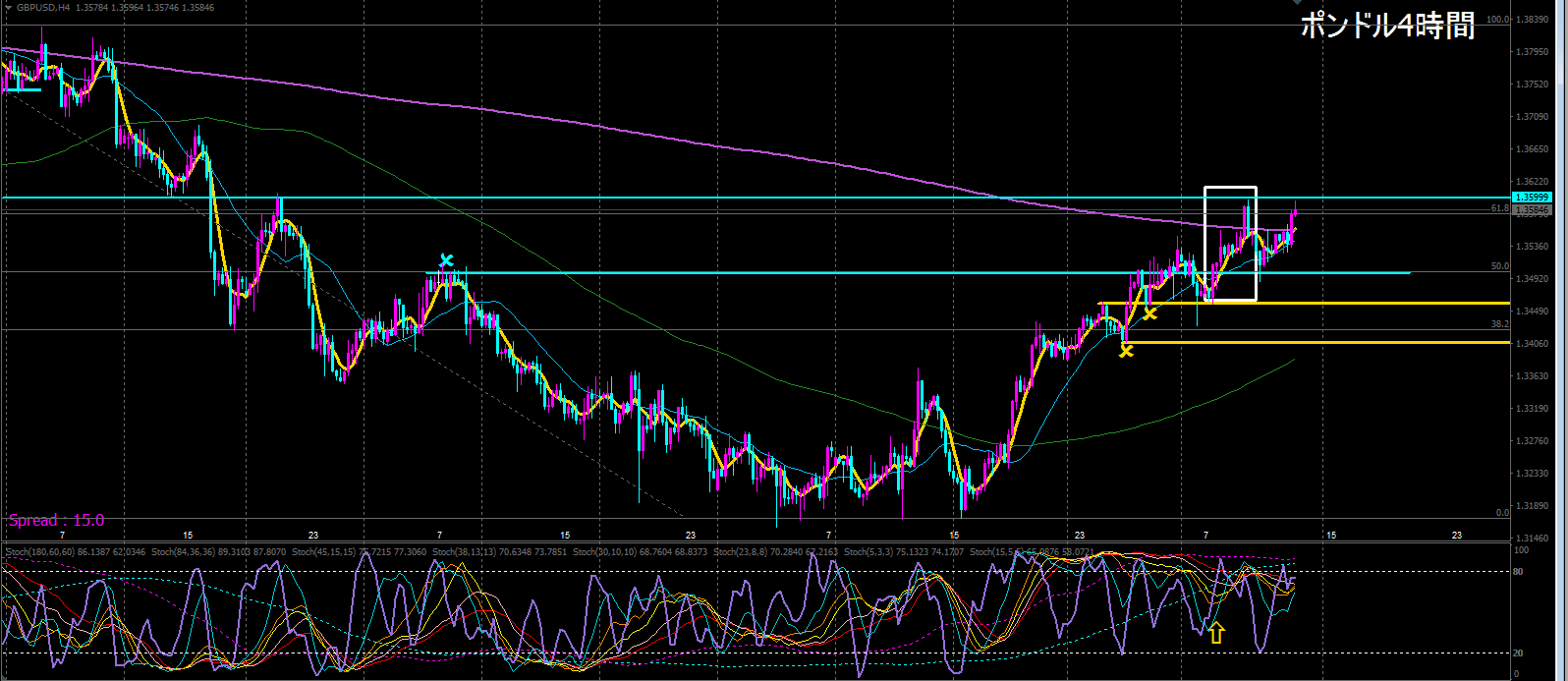Click 1.33190 on the price axis

[1534, 409]
